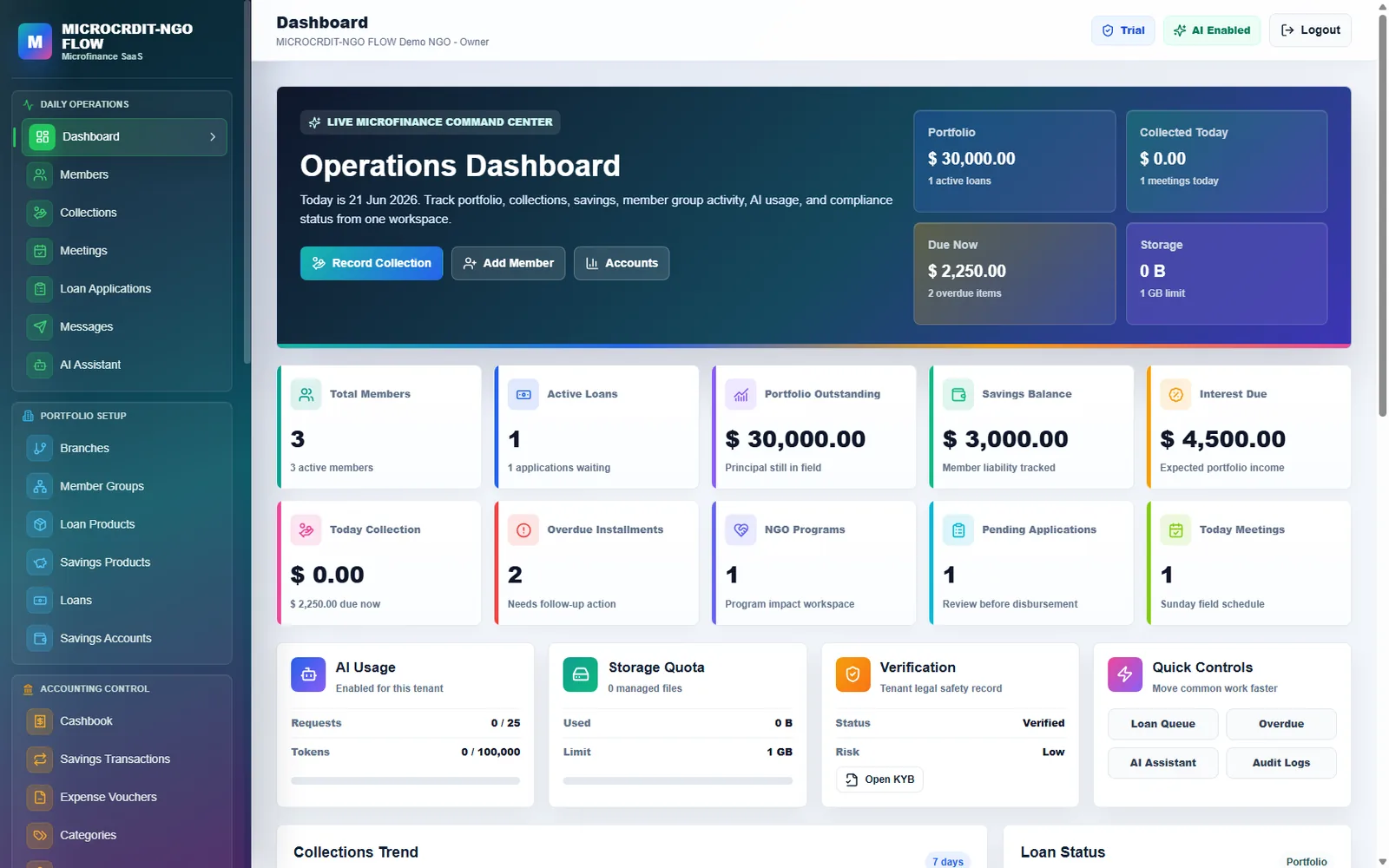Click the Due Now summary card
Image resolution: width=1389 pixels, height=868 pixels.
coord(1014,274)
